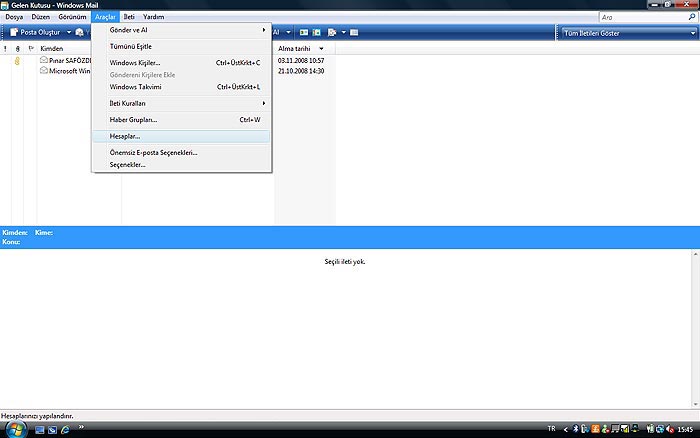This screenshot has height=438, width=700.
Task: Select the Microsoft Win message row
Action: [70, 71]
